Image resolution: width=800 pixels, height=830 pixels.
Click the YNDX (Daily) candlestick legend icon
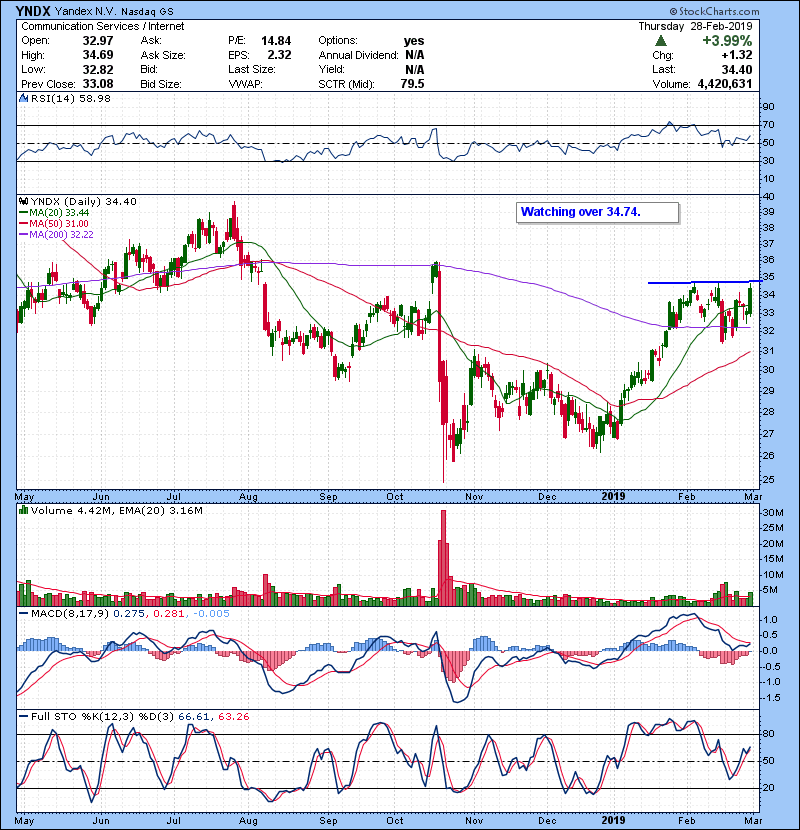pyautogui.click(x=23, y=201)
